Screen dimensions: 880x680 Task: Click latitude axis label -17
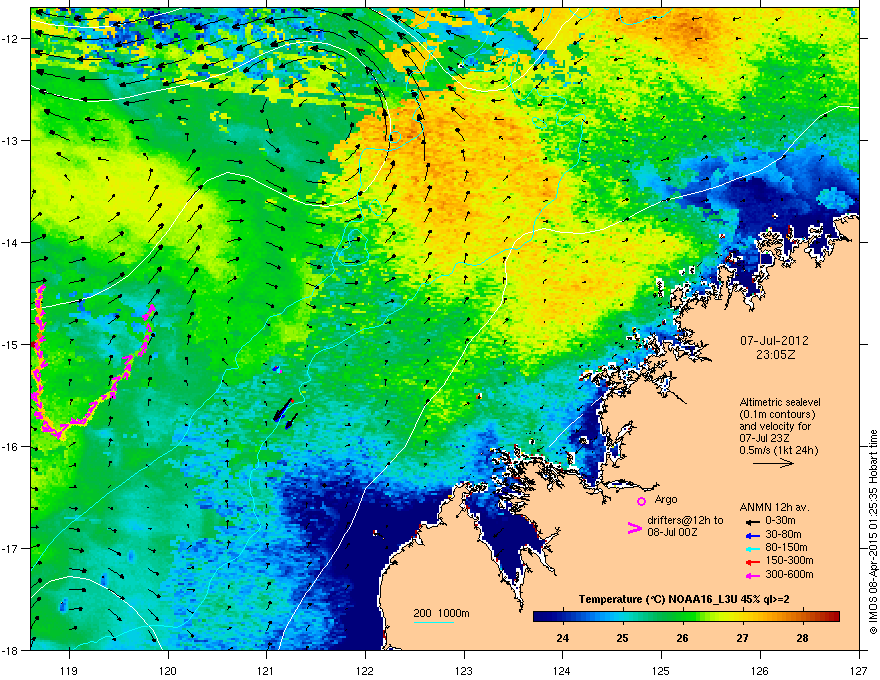11,548
